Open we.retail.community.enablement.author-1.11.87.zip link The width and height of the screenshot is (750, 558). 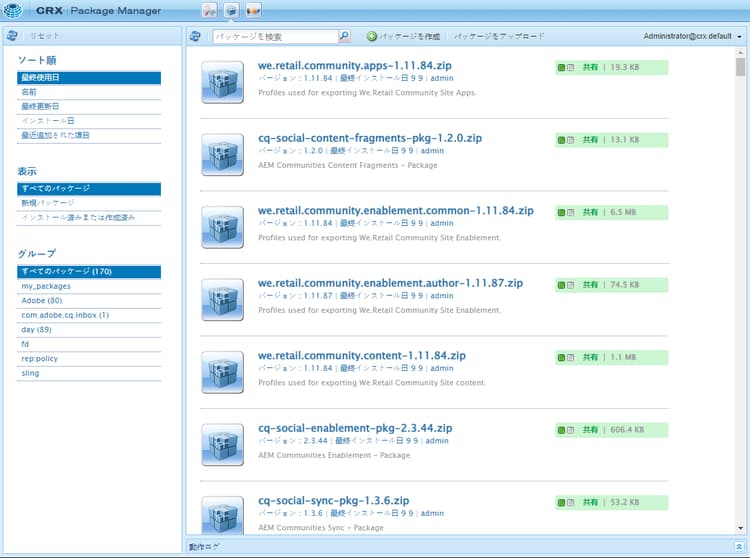(390, 283)
